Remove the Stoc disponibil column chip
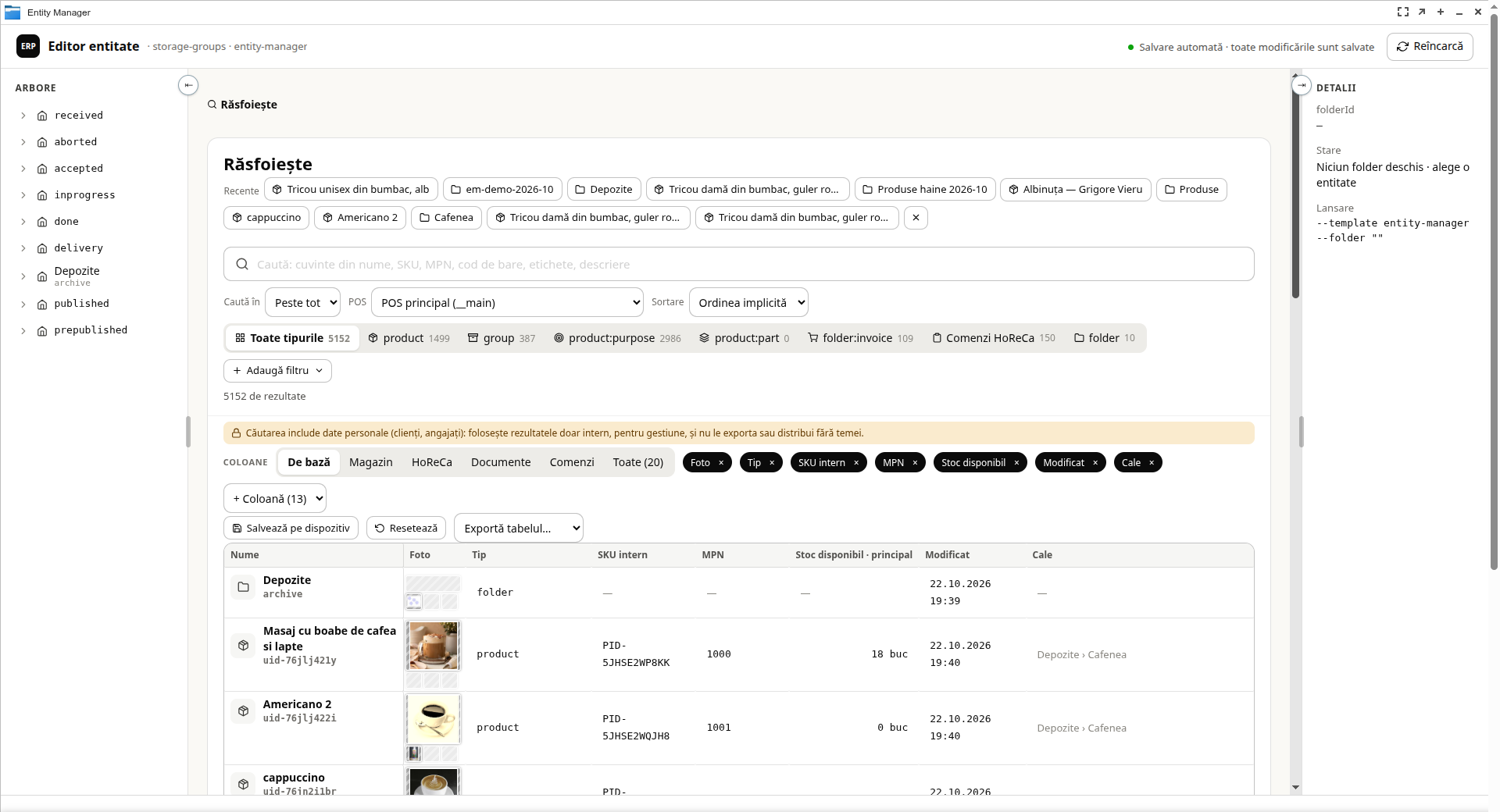 1016,463
